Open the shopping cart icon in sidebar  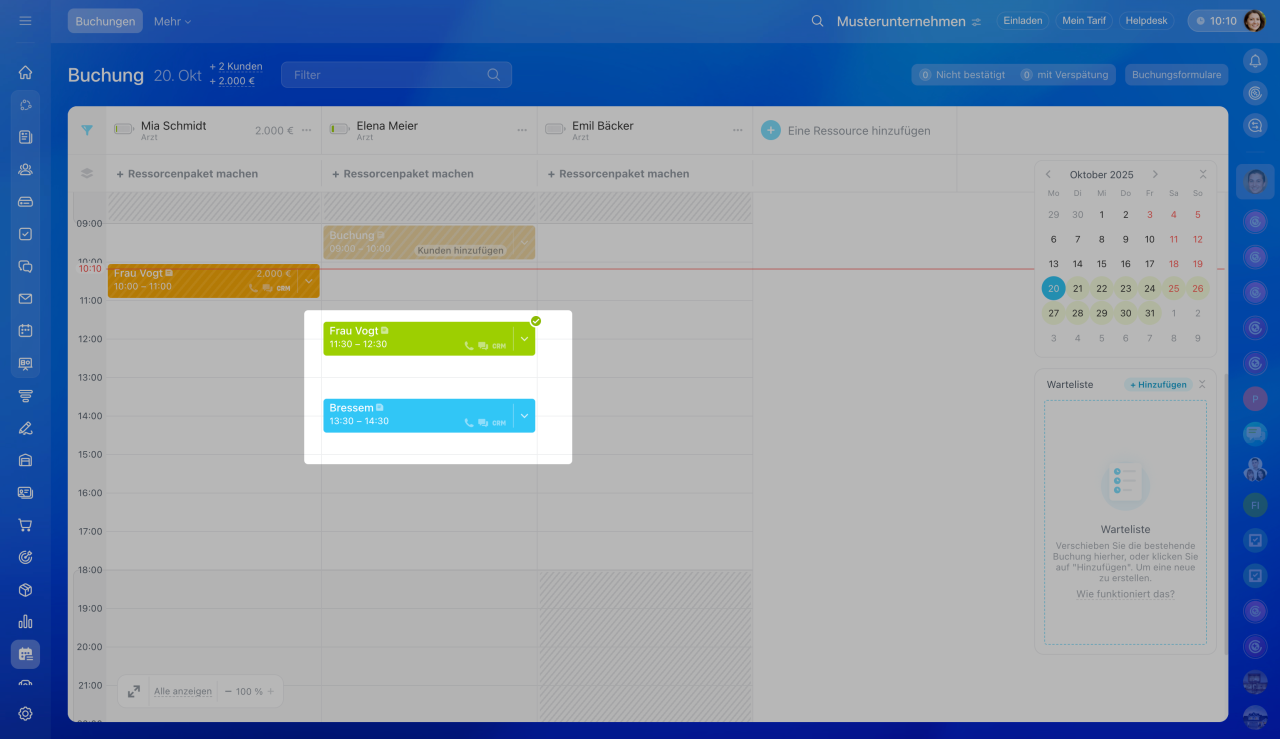(x=25, y=525)
